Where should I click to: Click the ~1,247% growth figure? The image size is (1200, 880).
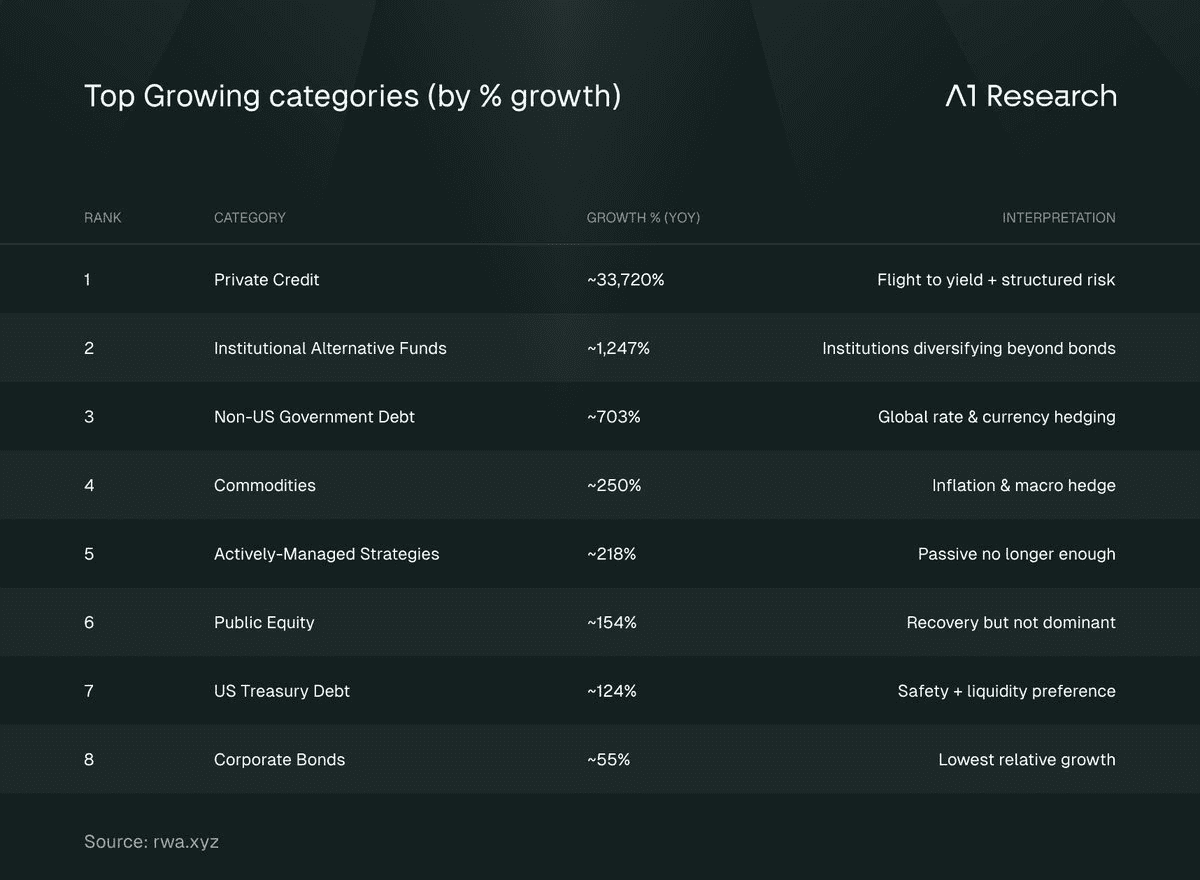pos(618,348)
